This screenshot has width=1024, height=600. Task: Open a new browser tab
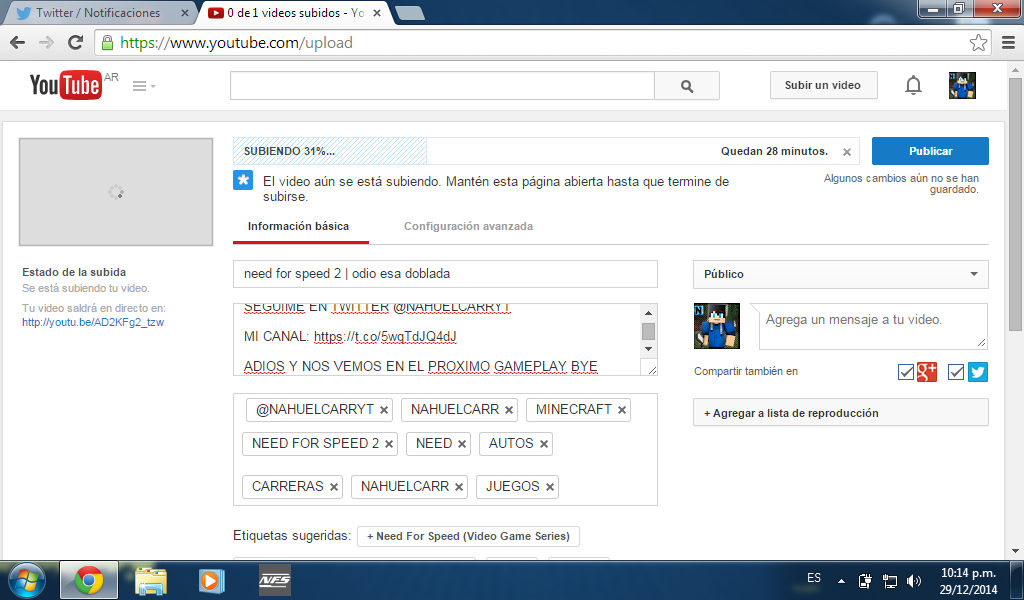click(410, 13)
